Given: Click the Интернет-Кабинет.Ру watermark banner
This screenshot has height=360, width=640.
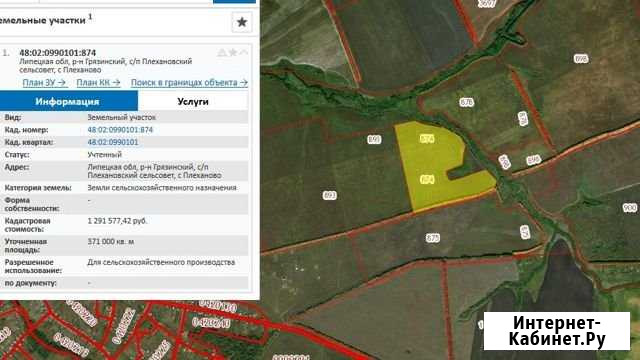Looking at the screenshot, I should pyautogui.click(x=557, y=331).
